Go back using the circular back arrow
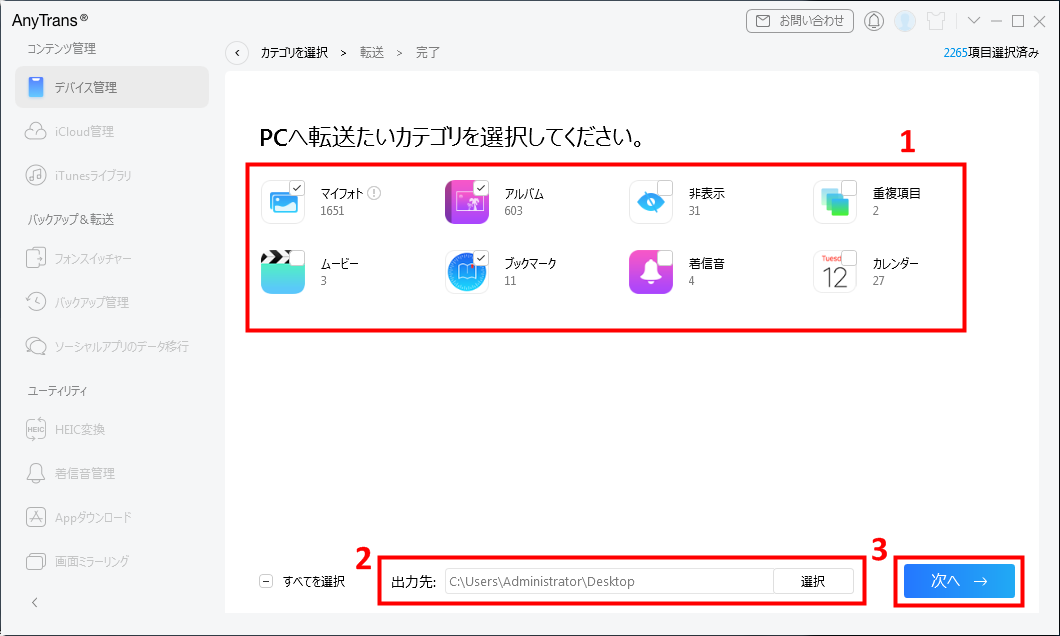The width and height of the screenshot is (1060, 636). pyautogui.click(x=237, y=52)
